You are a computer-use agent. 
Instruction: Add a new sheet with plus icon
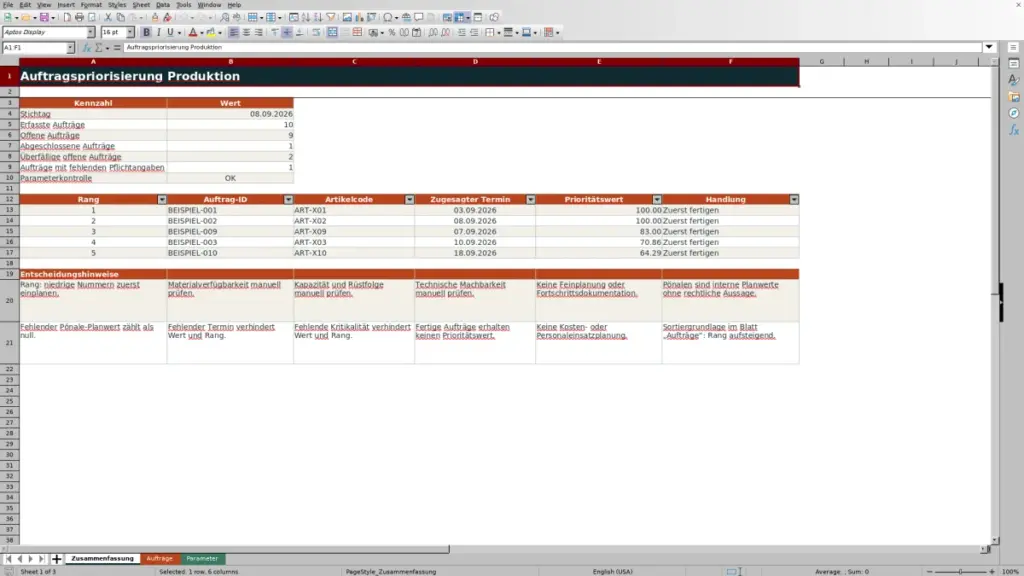coord(56,559)
